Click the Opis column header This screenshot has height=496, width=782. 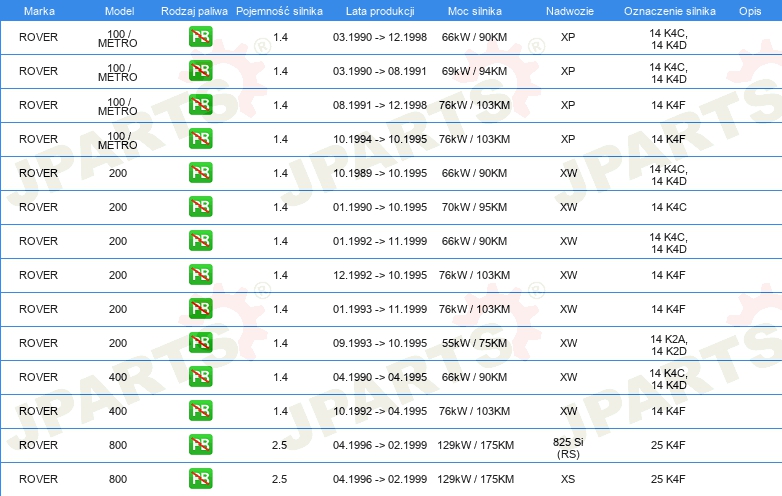pyautogui.click(x=750, y=11)
